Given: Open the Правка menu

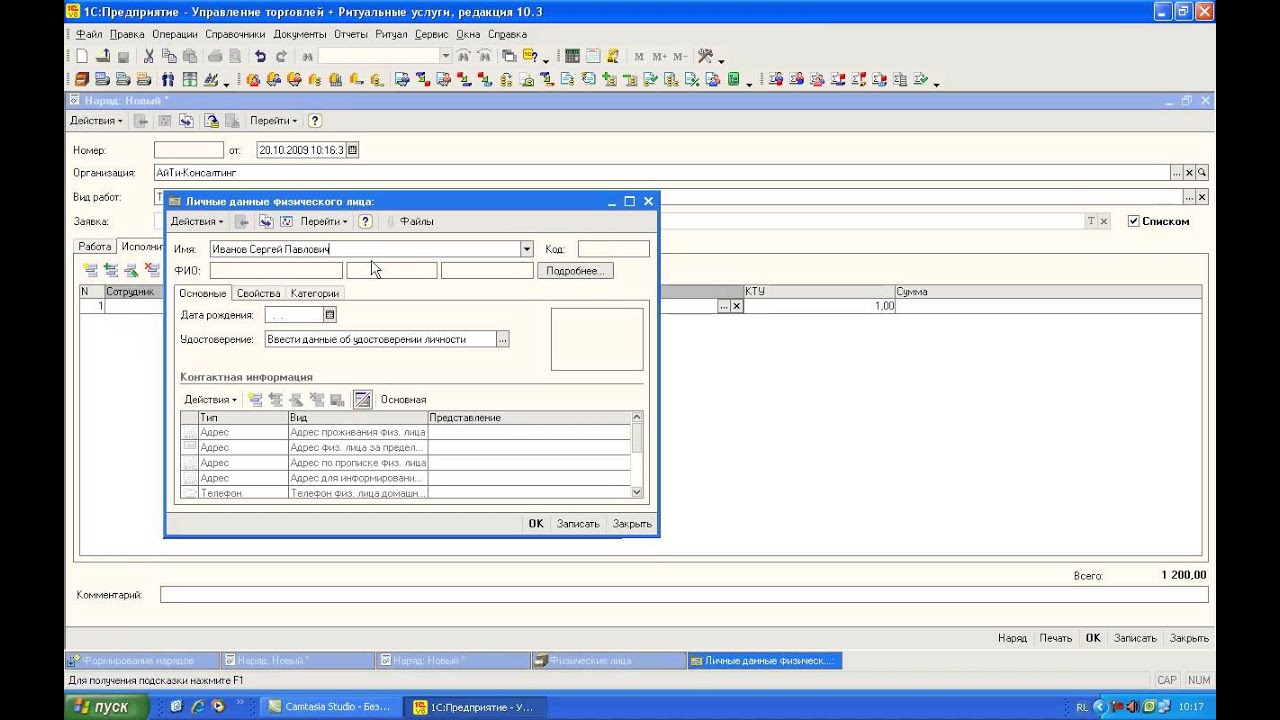Looking at the screenshot, I should [x=127, y=34].
